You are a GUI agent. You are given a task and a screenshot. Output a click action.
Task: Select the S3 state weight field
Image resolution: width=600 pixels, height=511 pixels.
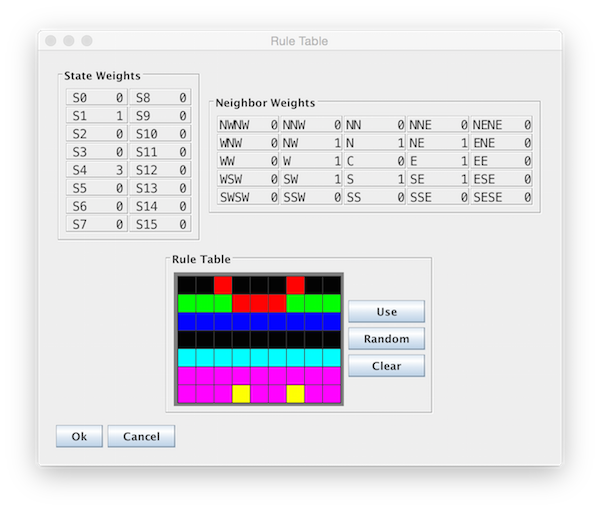(x=97, y=152)
